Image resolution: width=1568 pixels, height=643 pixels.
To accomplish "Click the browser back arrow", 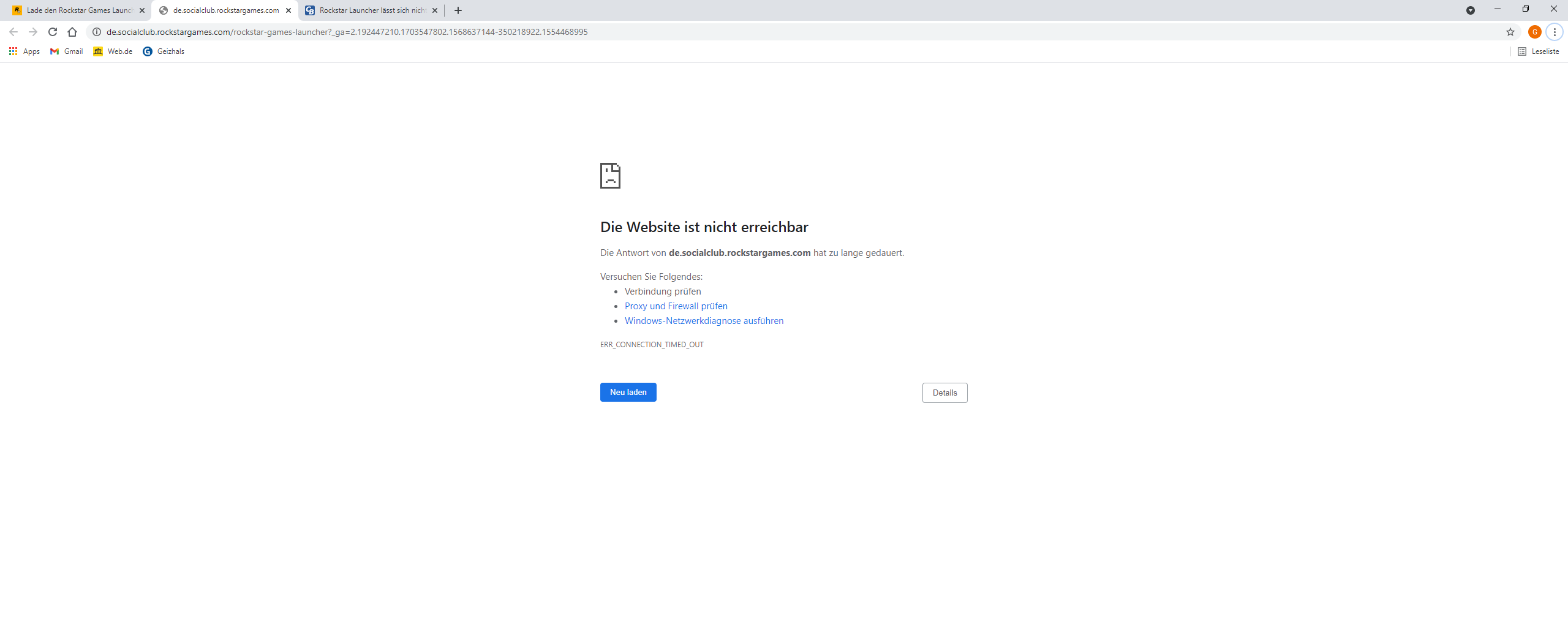I will (x=13, y=32).
